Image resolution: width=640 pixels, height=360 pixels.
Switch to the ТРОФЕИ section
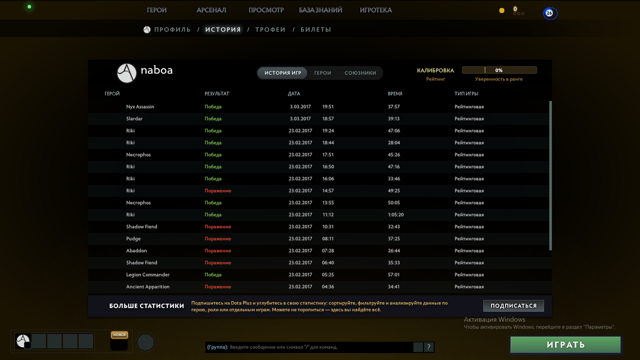(270, 29)
